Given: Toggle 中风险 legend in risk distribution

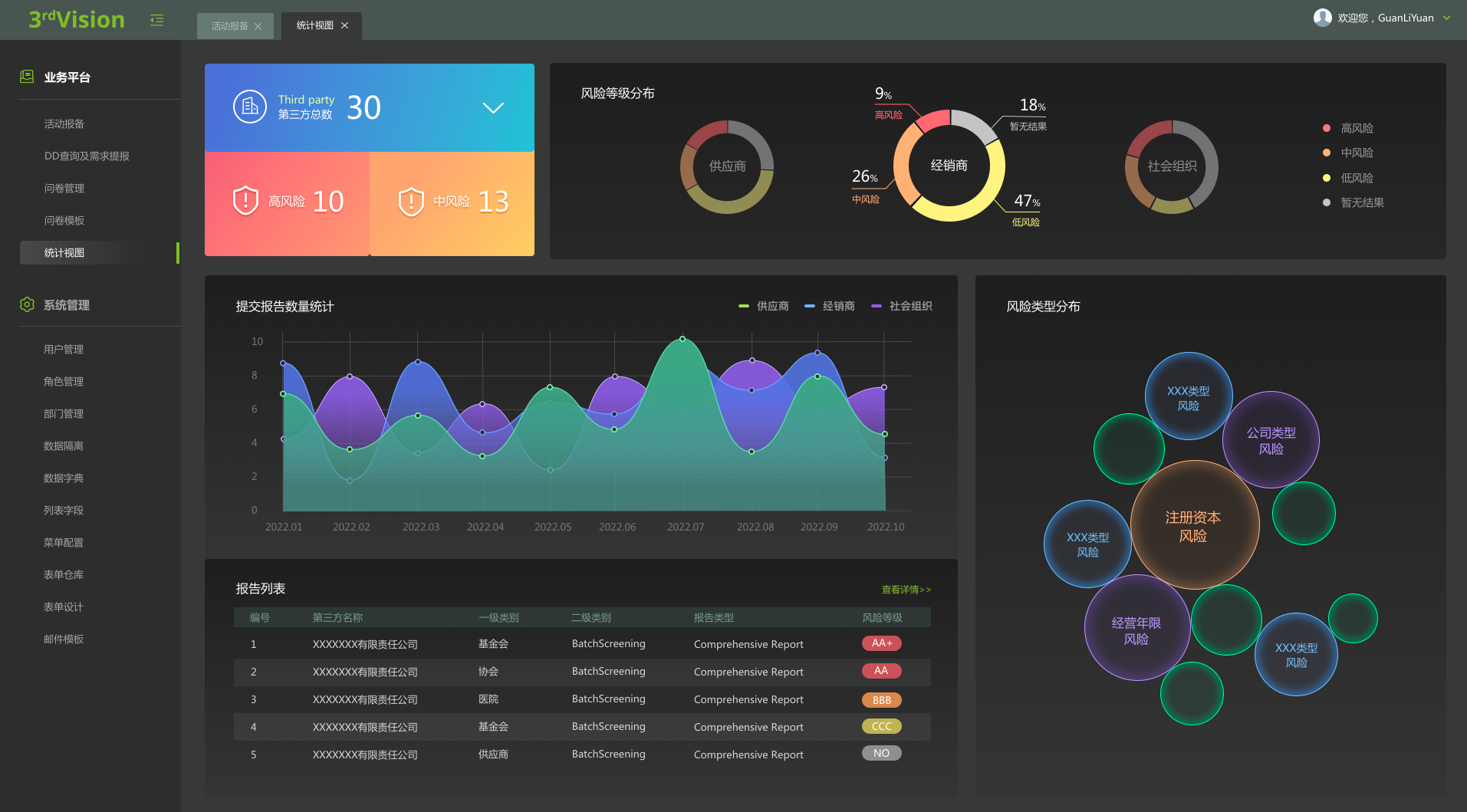Looking at the screenshot, I should (x=1349, y=153).
